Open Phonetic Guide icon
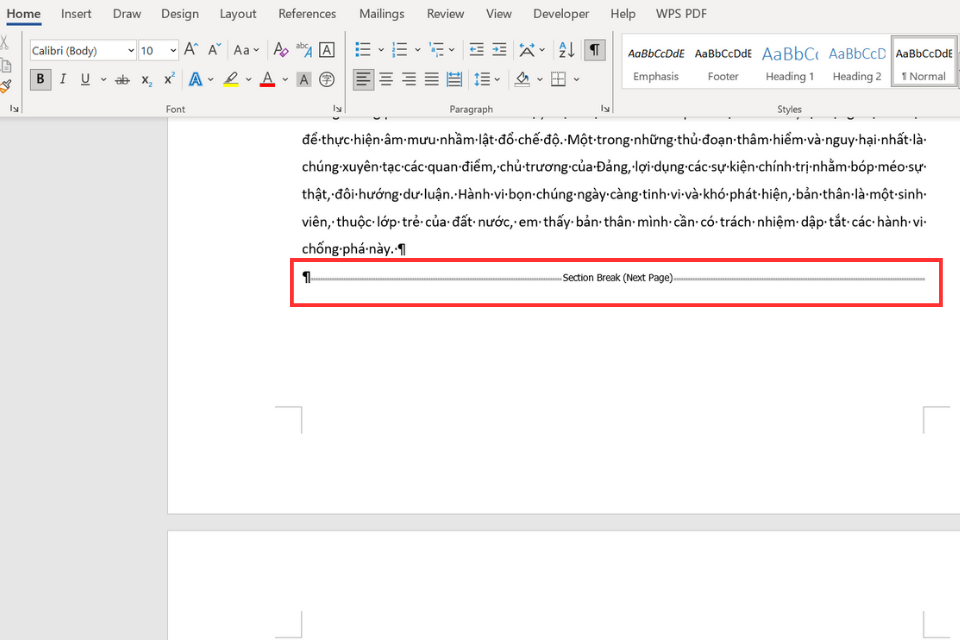The height and width of the screenshot is (640, 960). 304,50
